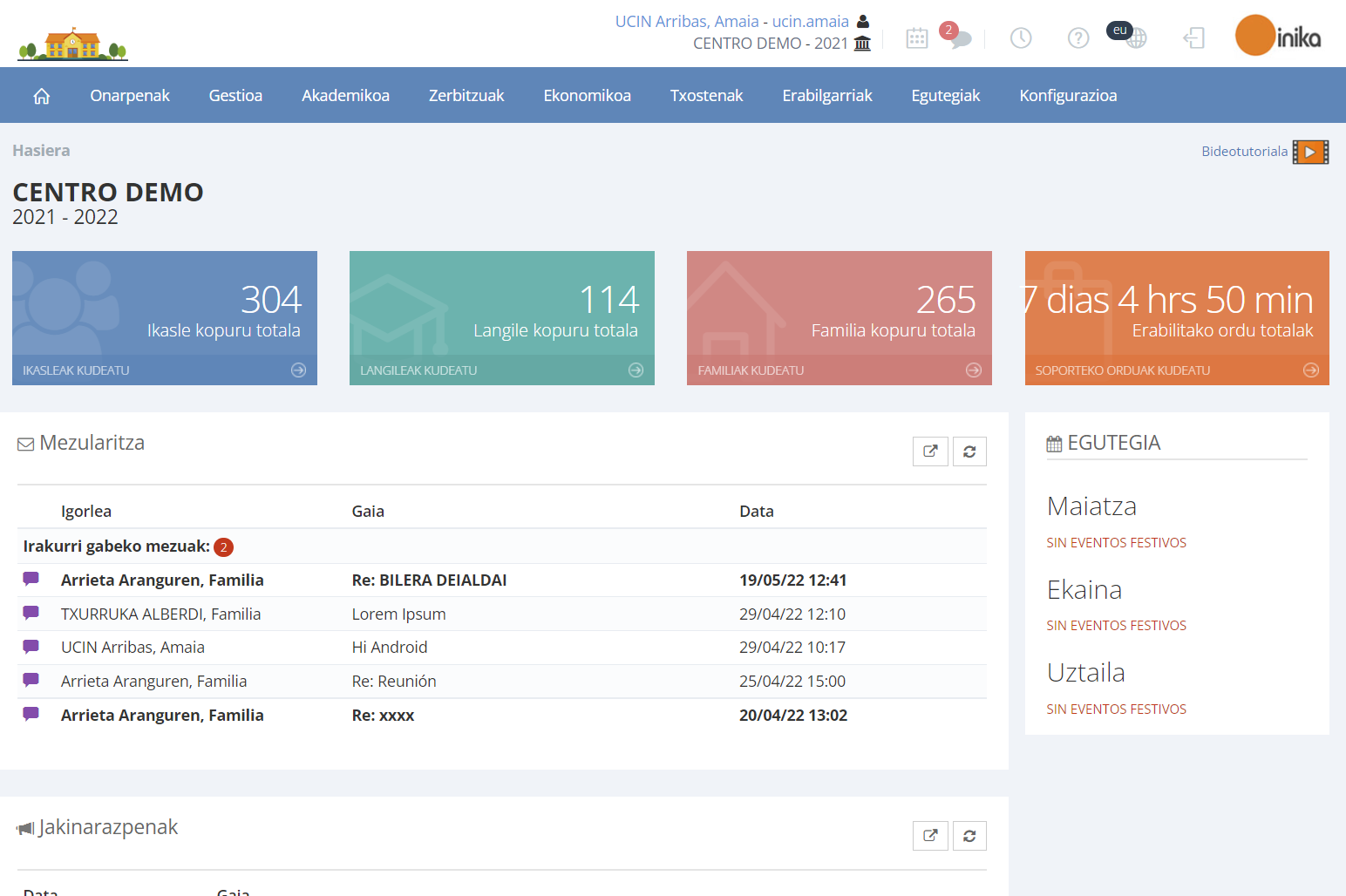The image size is (1346, 896).
Task: Open the Re: BILERA DEIALDAI message
Action: click(429, 580)
